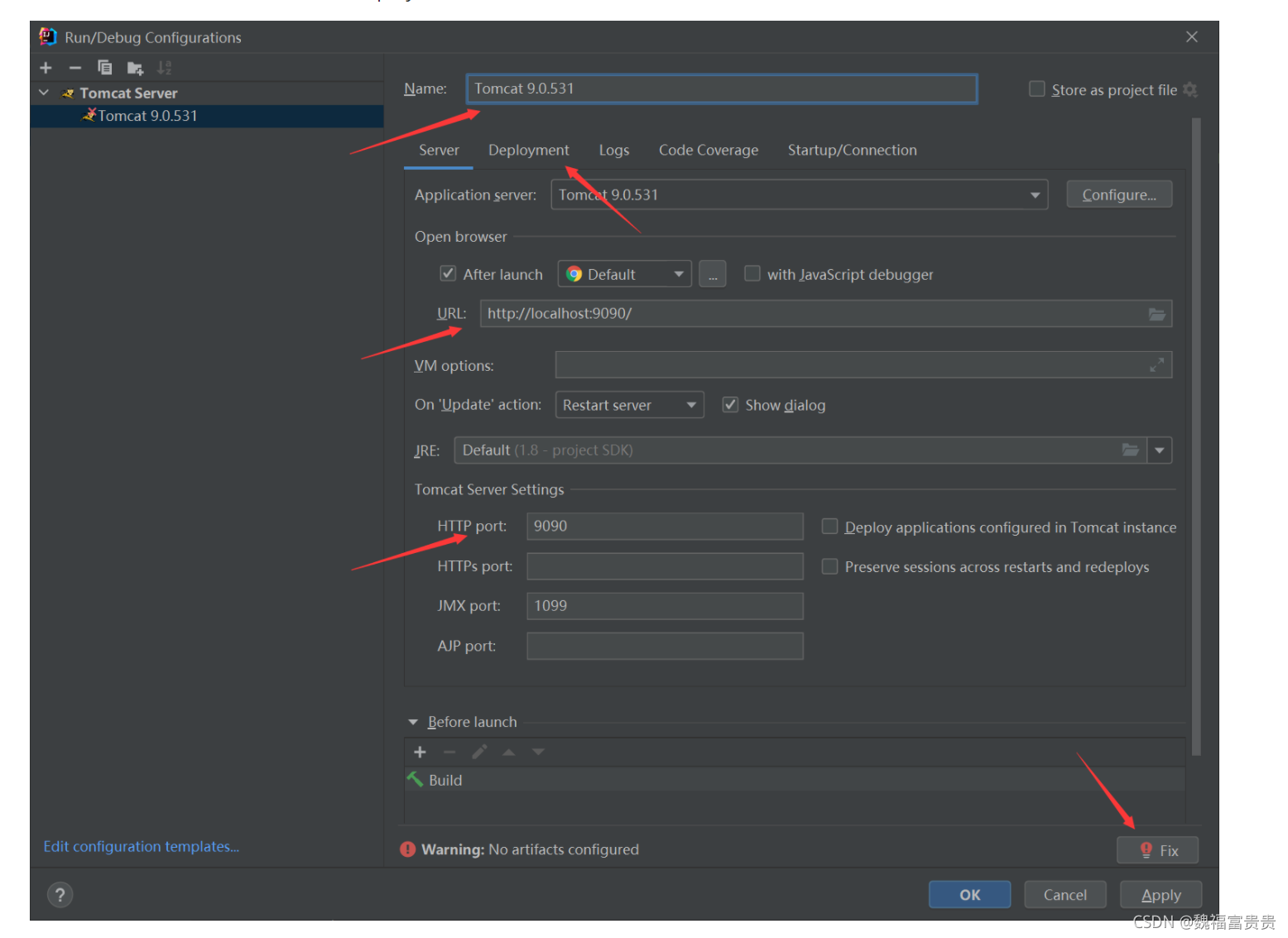
Task: Click the Fix button
Action: click(x=1157, y=850)
